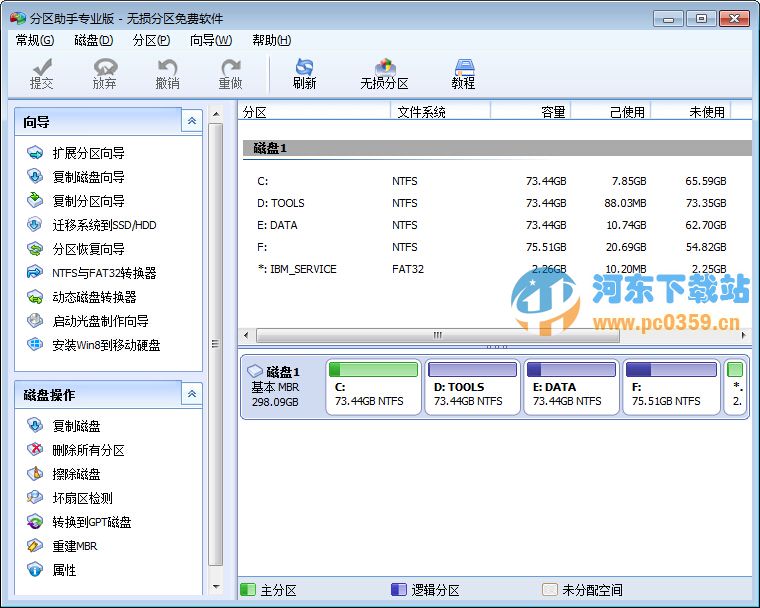The image size is (760, 608).
Task: Click the 磁盘1 group header row
Action: 497,148
